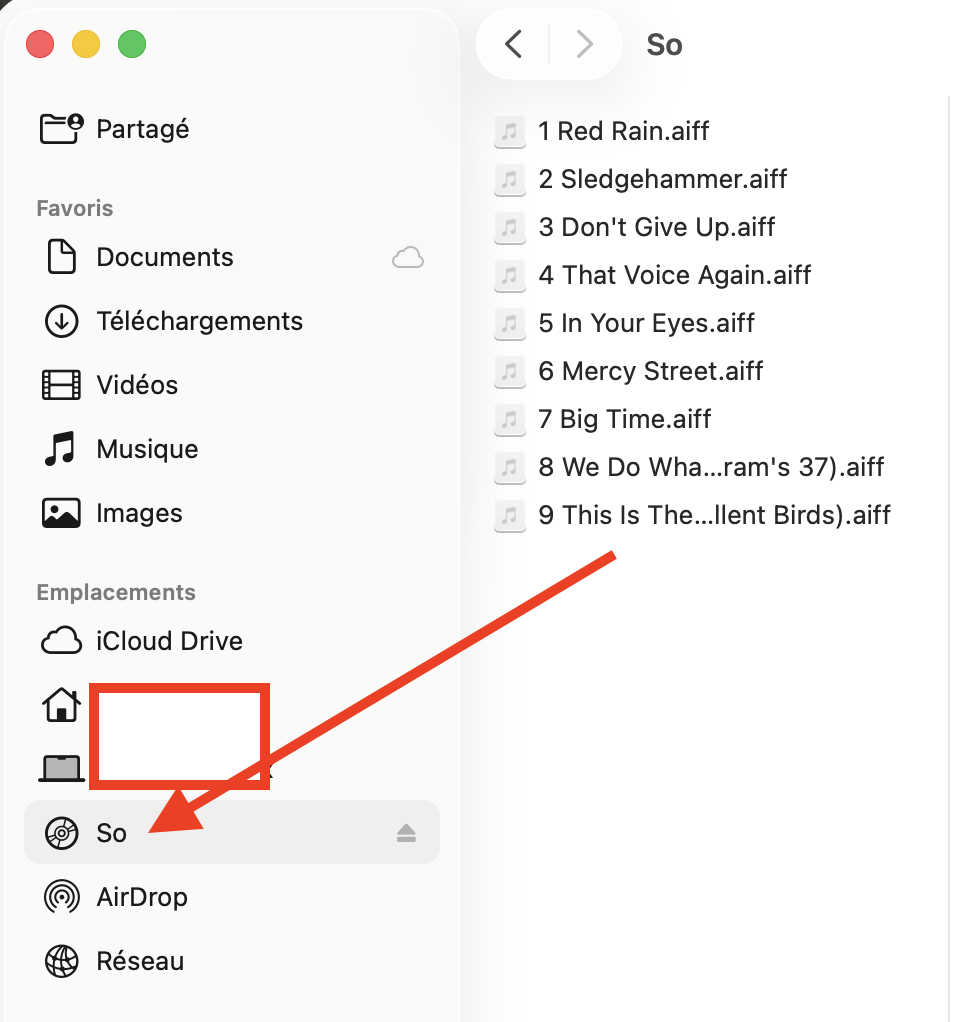Click the audio file icon for 1 Red Rain.aiff
Screen dimensions: 964x1022
(x=510, y=131)
